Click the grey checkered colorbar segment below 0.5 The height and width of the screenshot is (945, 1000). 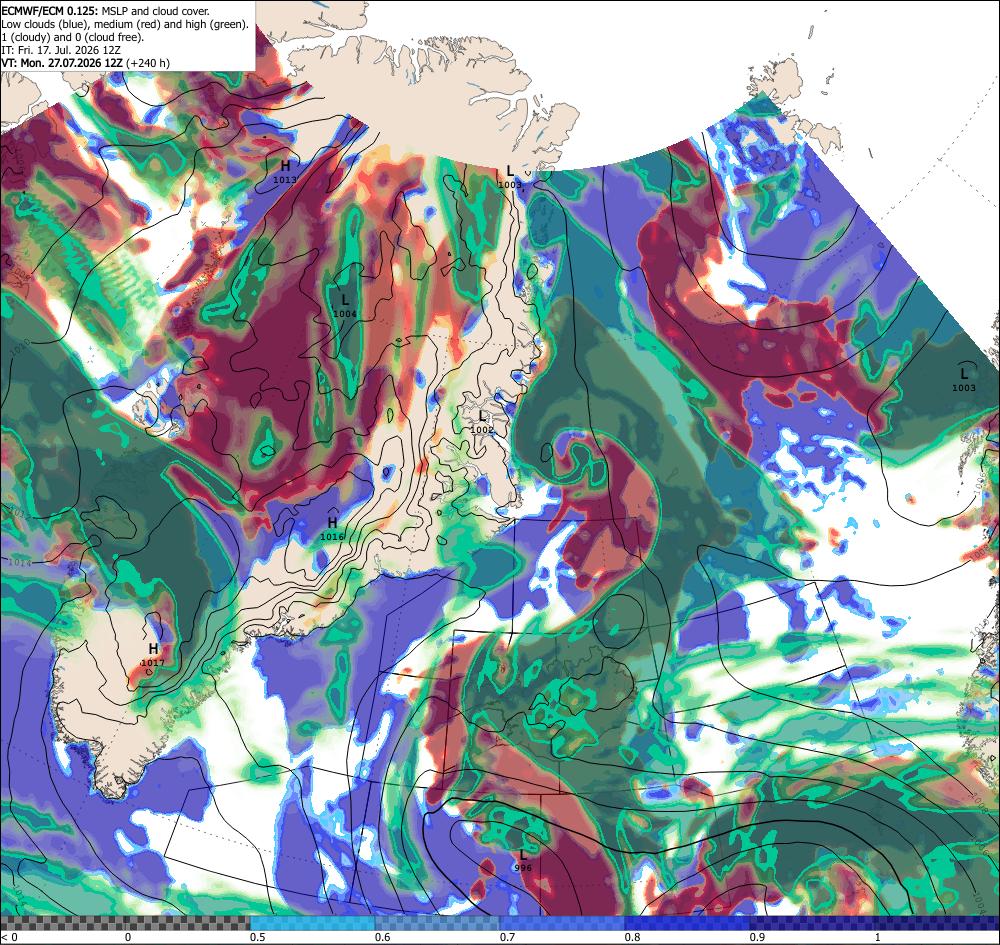pyautogui.click(x=125, y=923)
